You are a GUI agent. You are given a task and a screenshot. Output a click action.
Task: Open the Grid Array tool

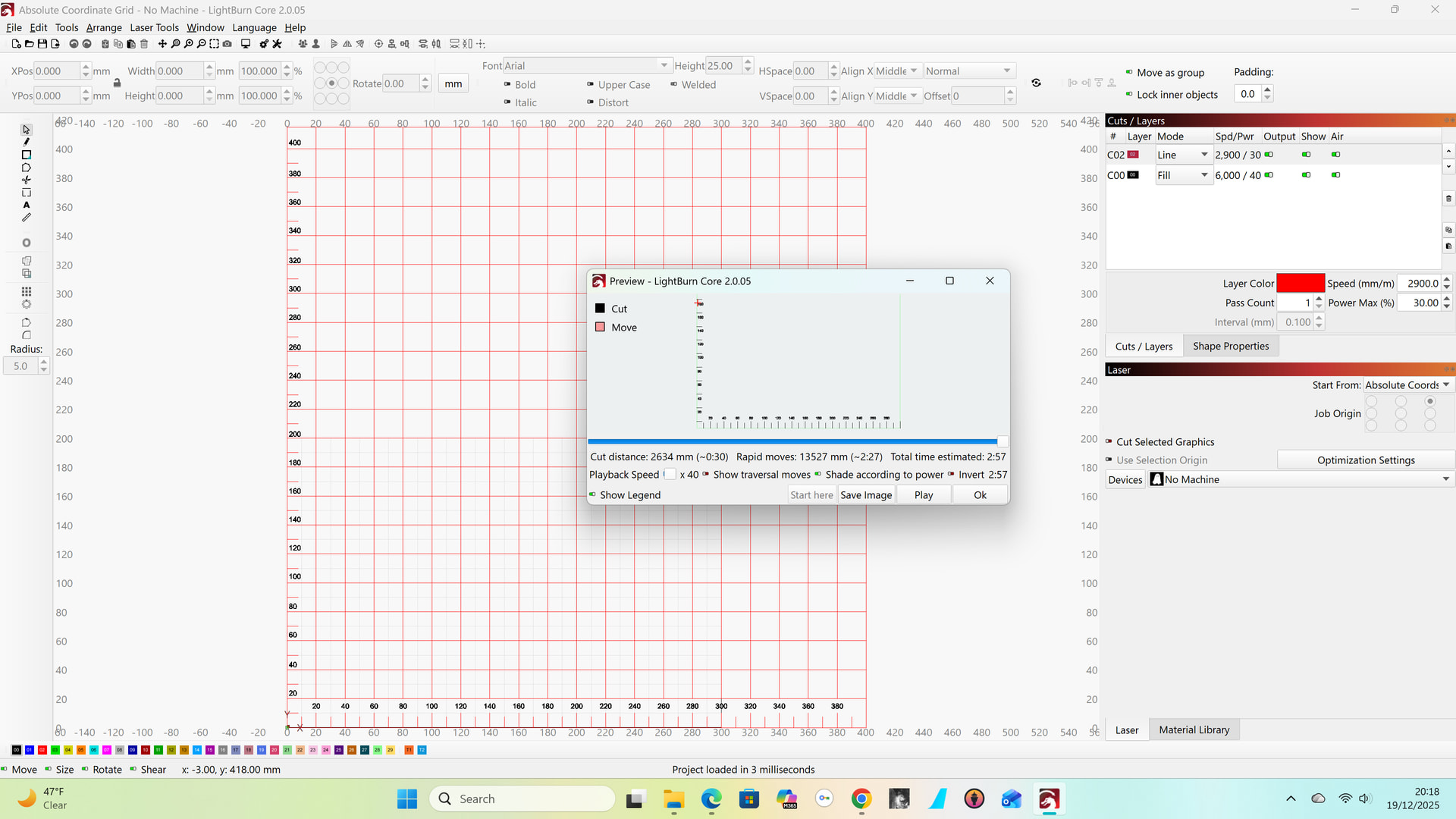(27, 291)
